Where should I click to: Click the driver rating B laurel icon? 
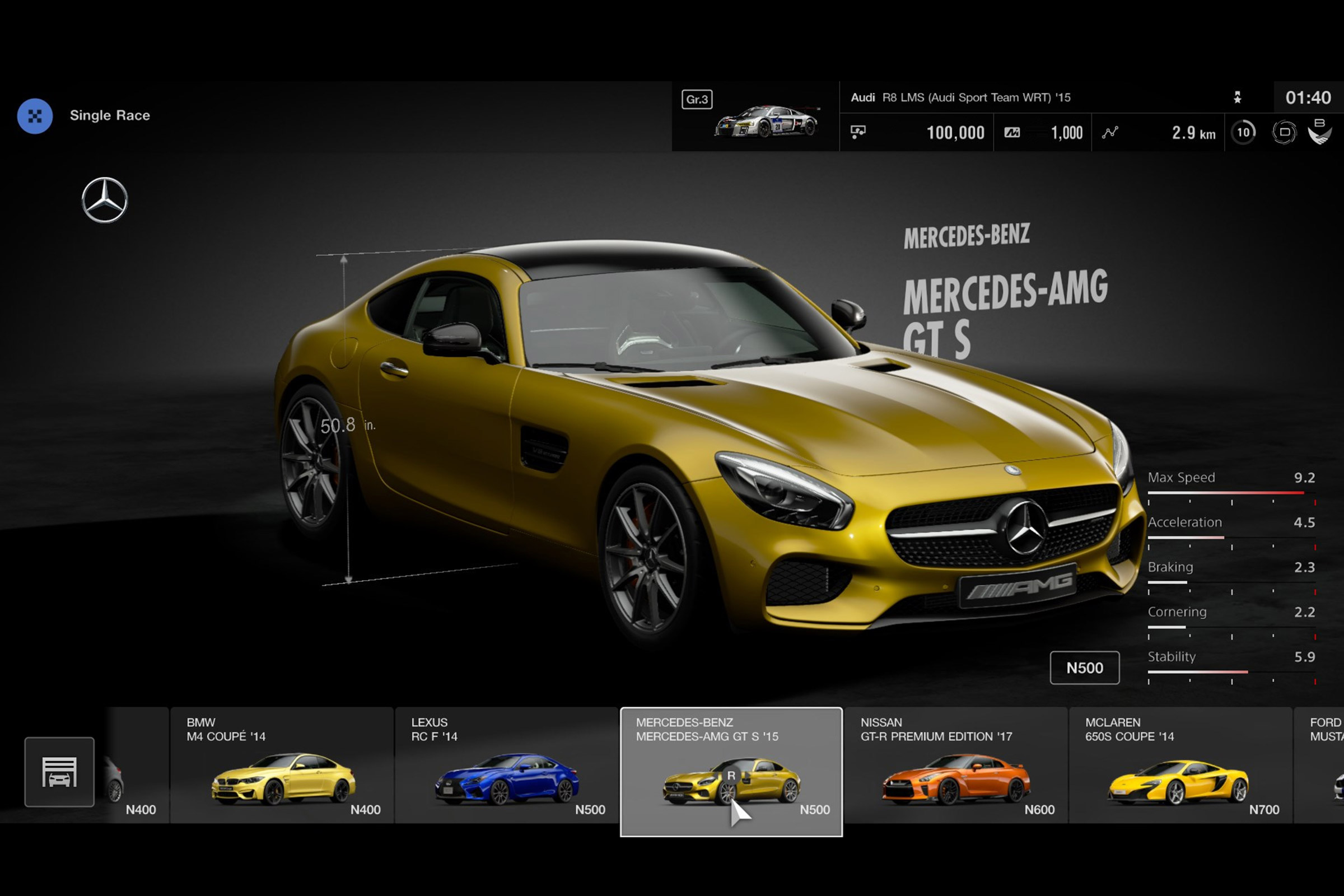[x=1319, y=132]
